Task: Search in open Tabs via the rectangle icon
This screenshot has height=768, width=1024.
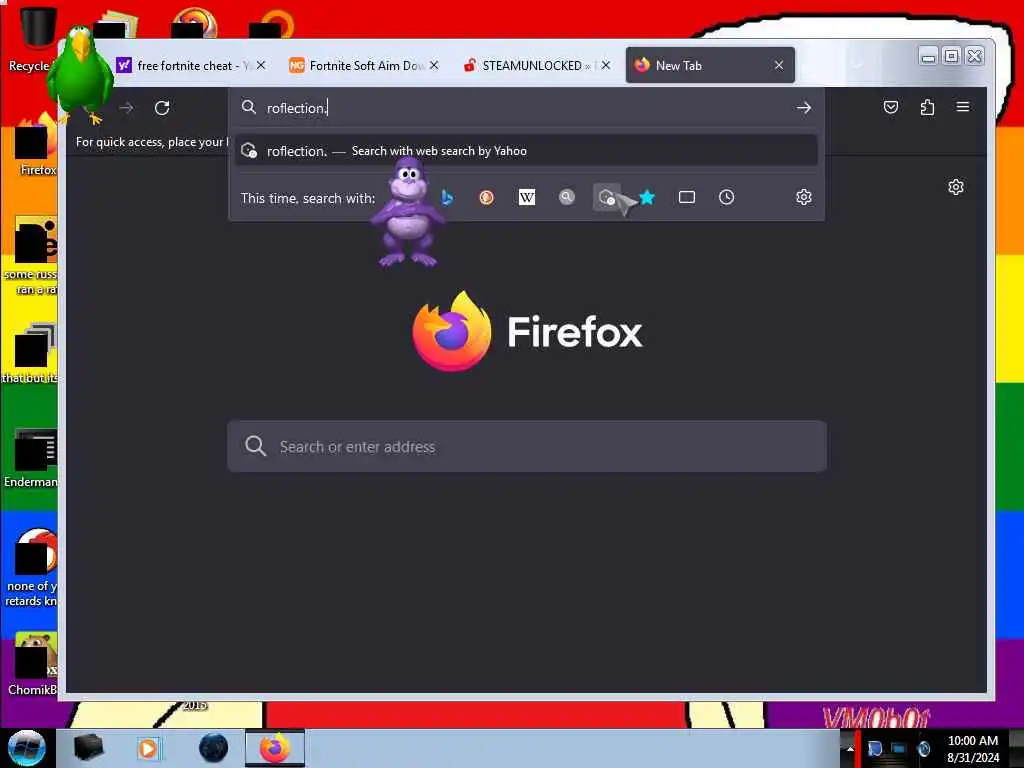Action: click(686, 197)
